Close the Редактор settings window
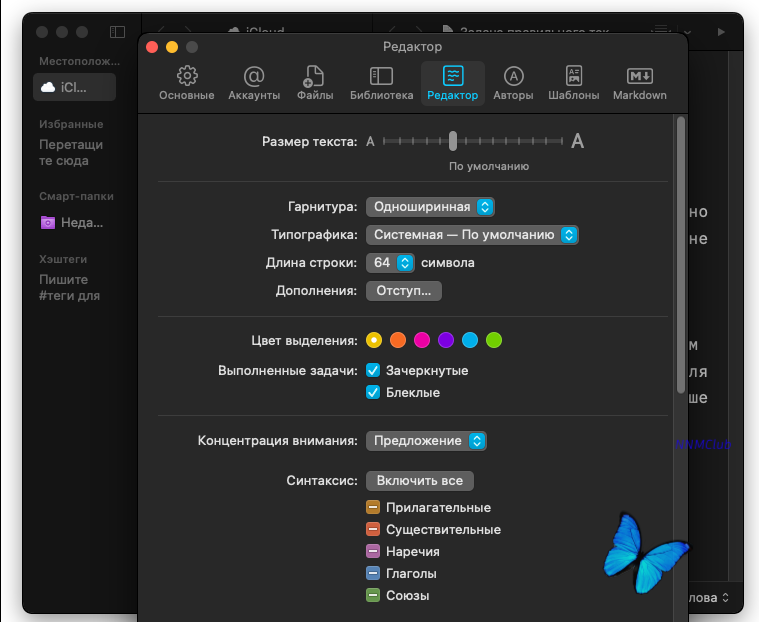The width and height of the screenshot is (759, 622). 152,47
